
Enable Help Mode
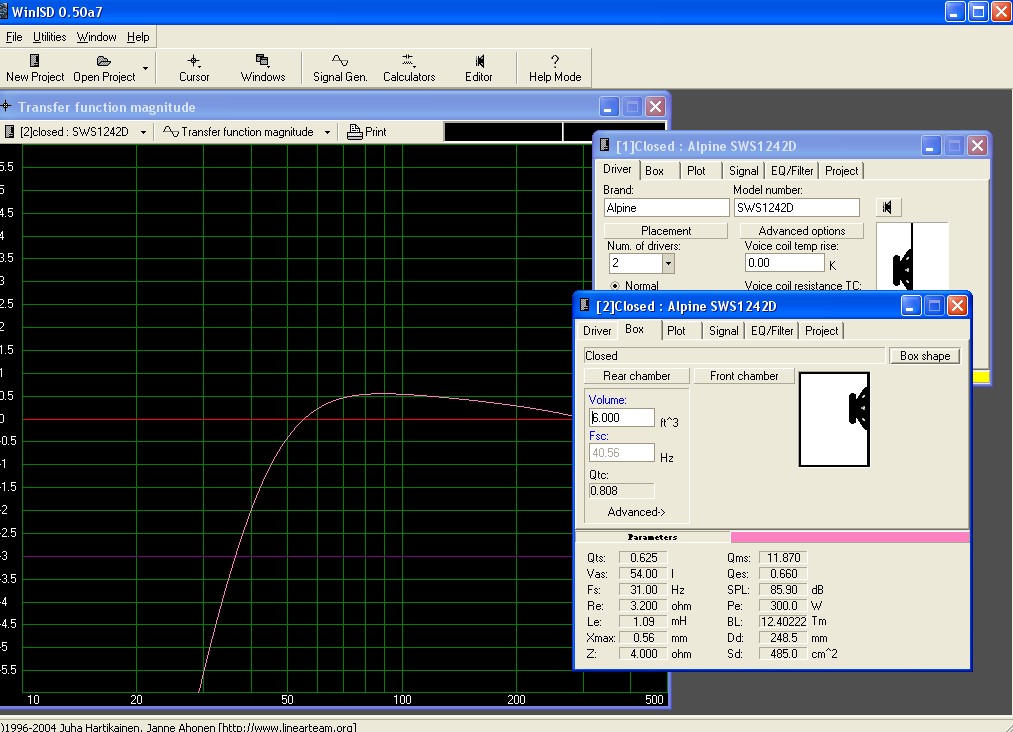point(555,68)
